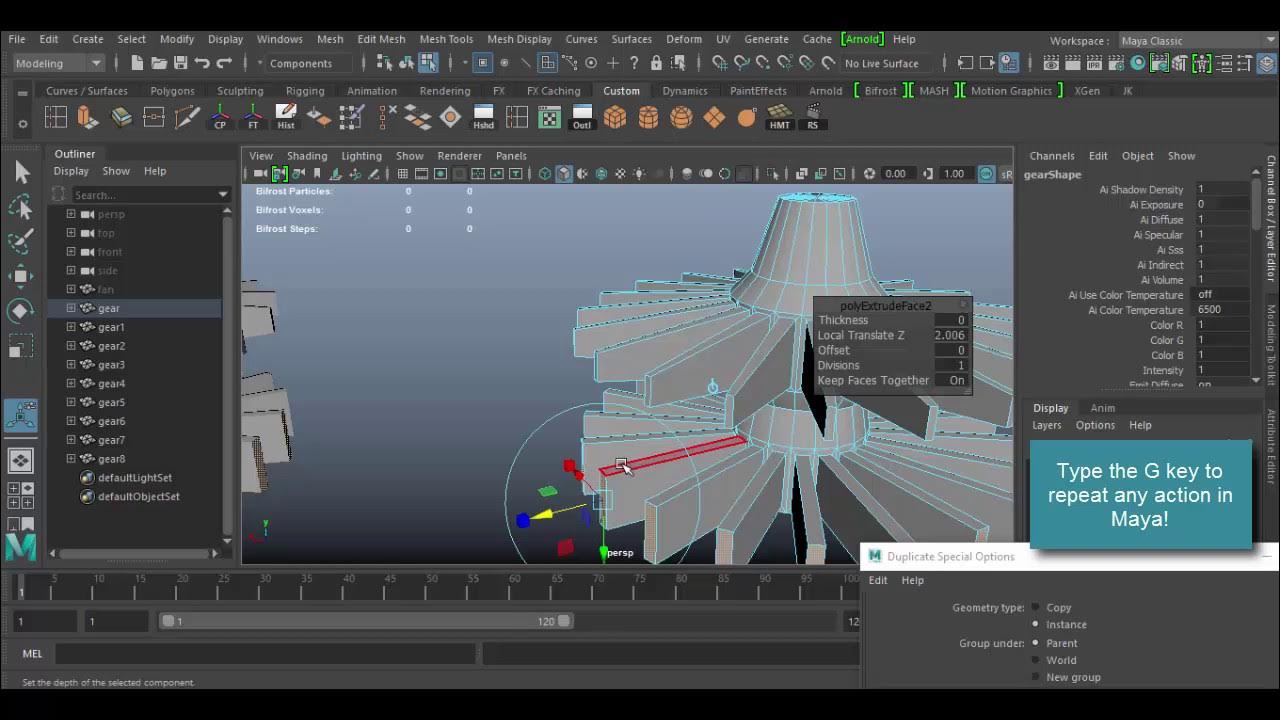Expand the gear3 node in Outliner
Image resolution: width=1280 pixels, height=720 pixels.
tap(71, 365)
